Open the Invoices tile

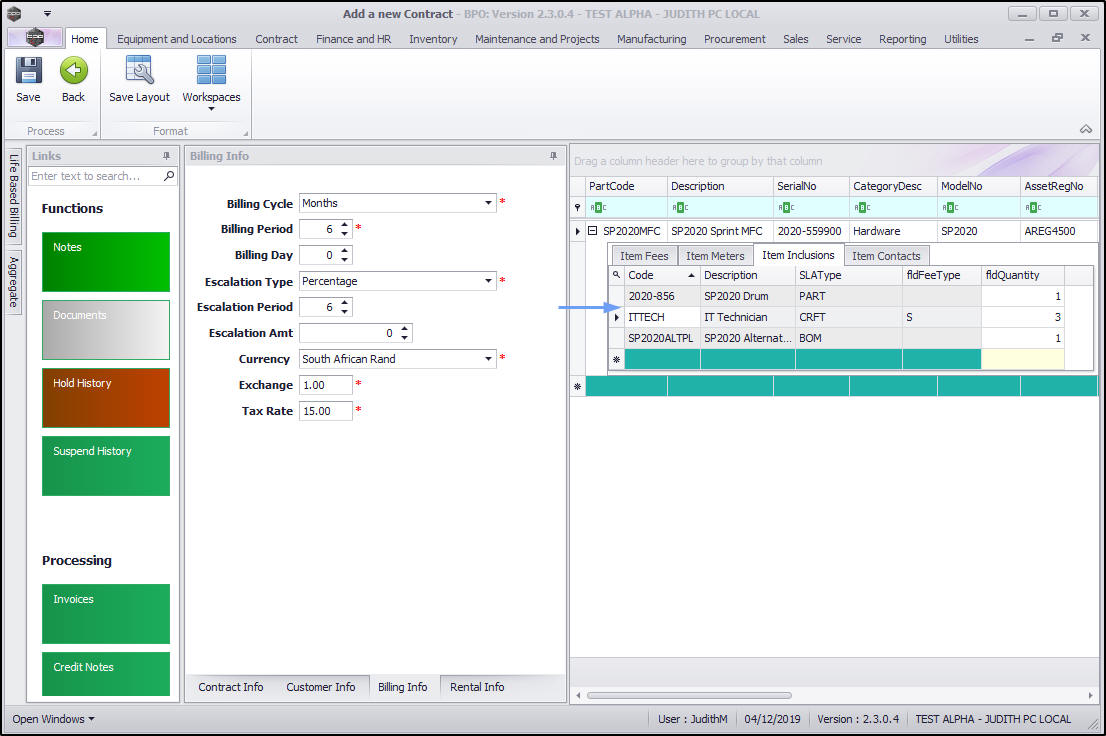(x=106, y=613)
